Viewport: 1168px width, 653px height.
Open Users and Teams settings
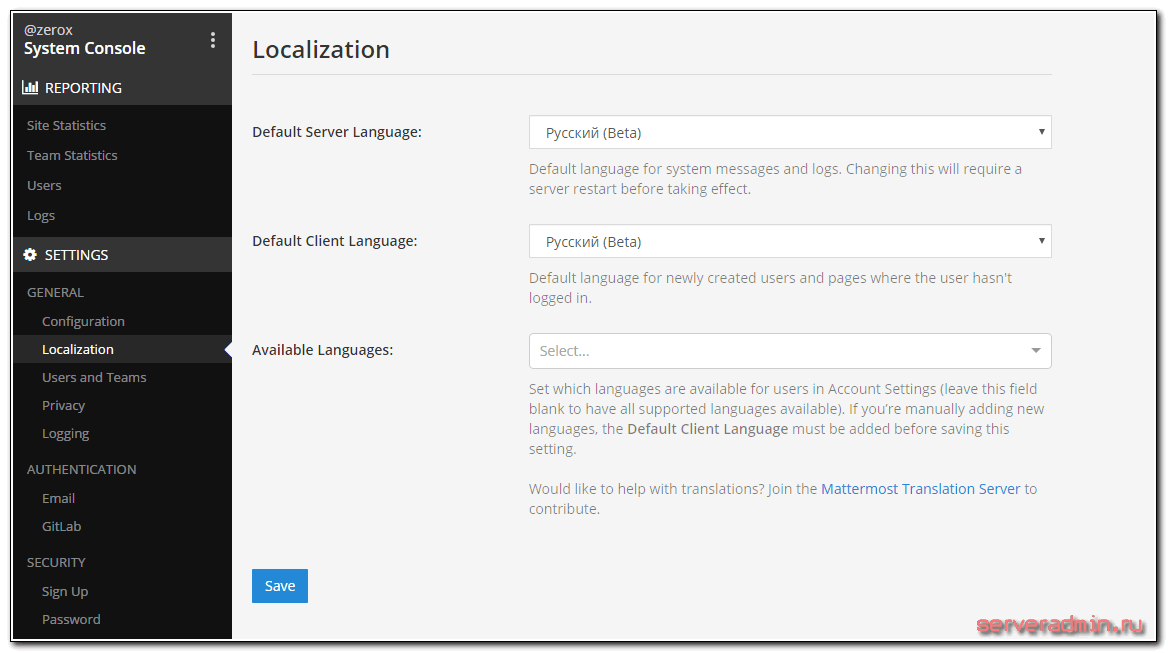tap(94, 377)
